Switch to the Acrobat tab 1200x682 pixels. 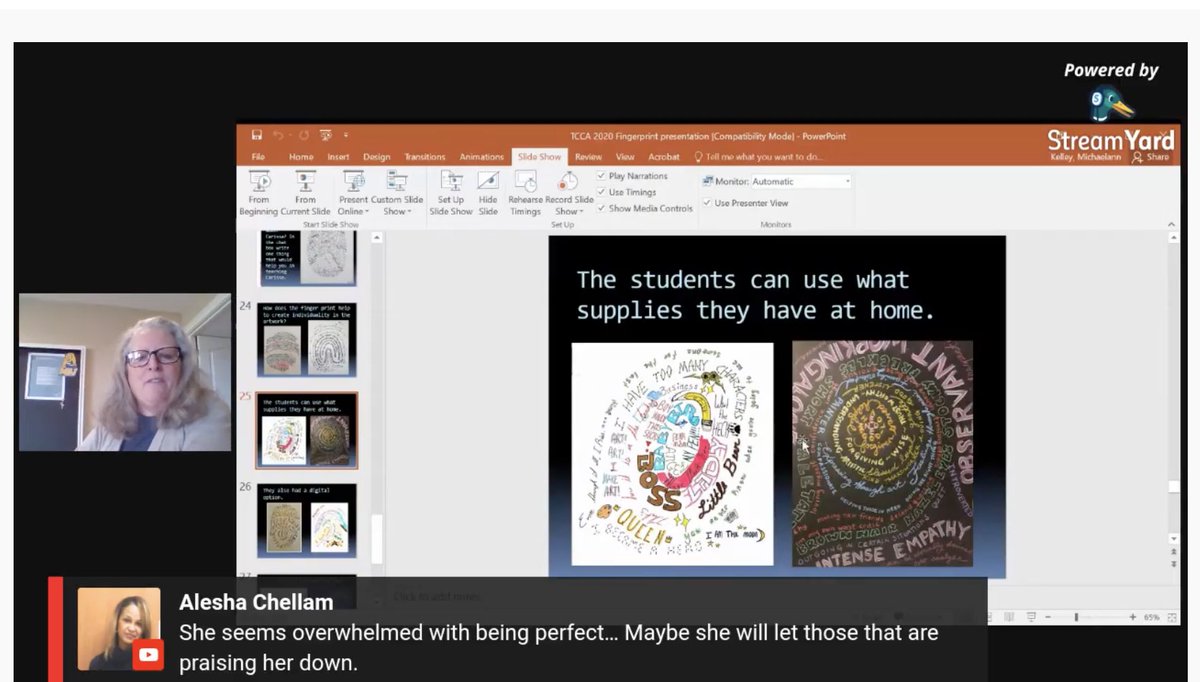coord(664,157)
